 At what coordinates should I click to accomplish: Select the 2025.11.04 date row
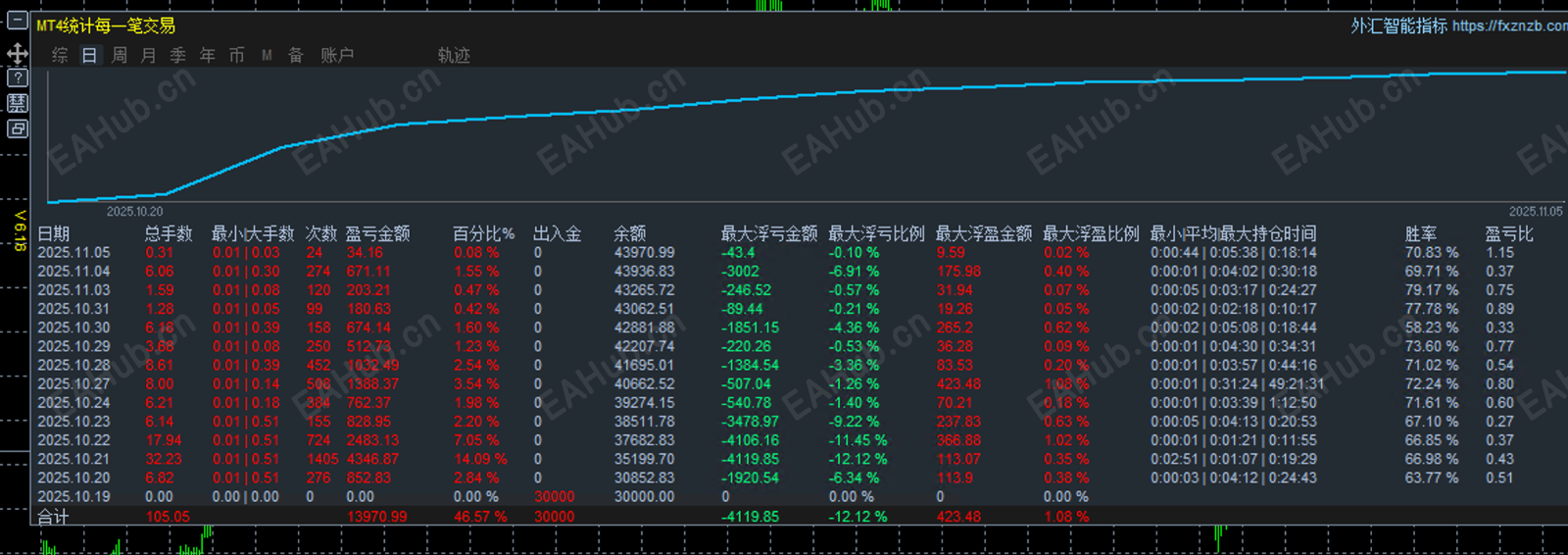[73, 272]
